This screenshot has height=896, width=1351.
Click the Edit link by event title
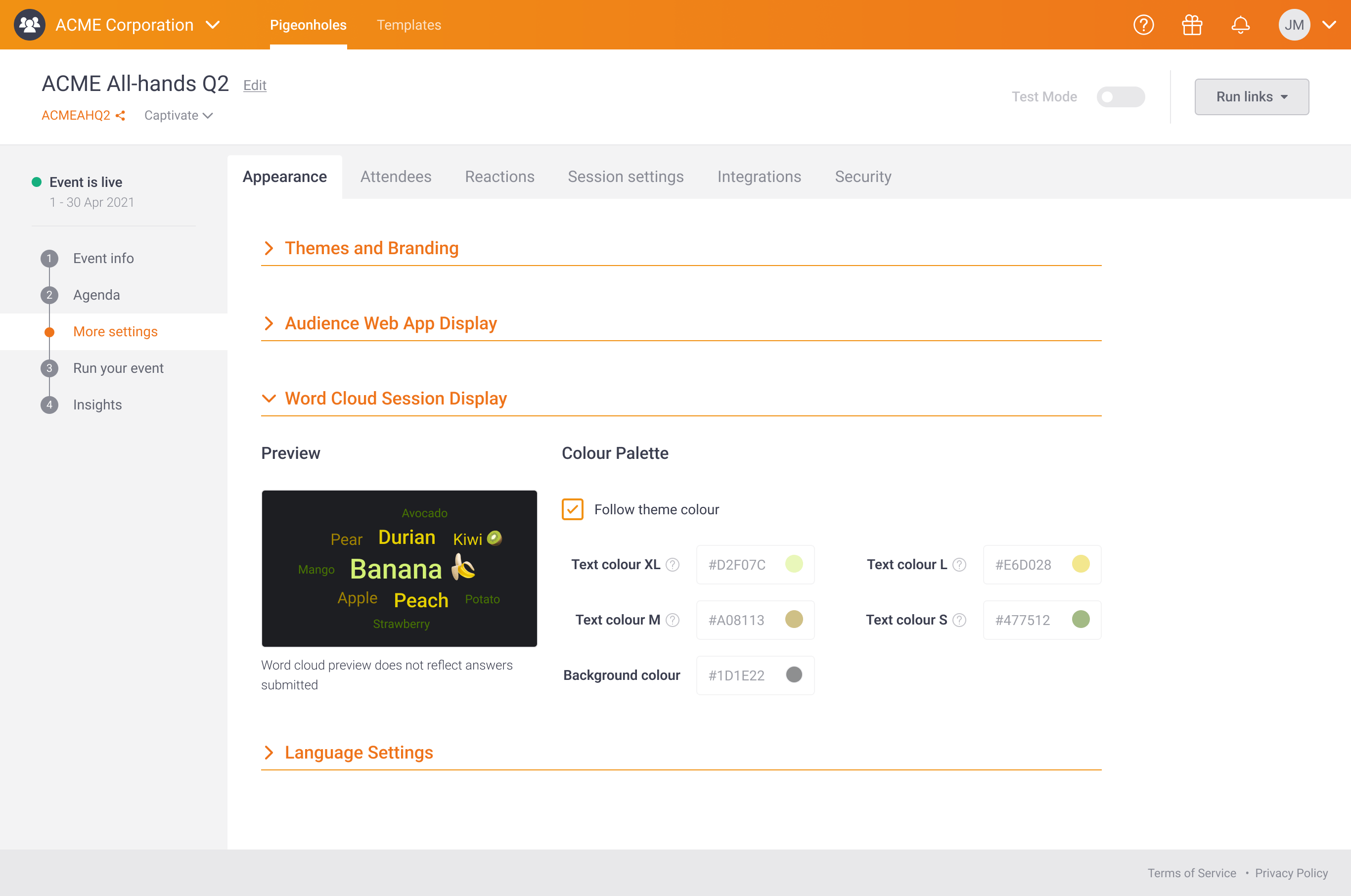point(254,85)
